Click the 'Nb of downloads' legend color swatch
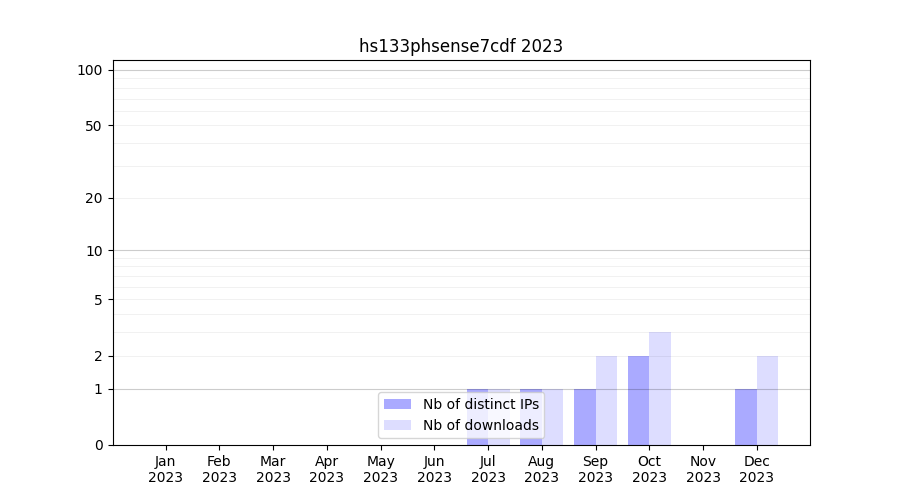Screen dimensions: 900x500 (x=397, y=425)
